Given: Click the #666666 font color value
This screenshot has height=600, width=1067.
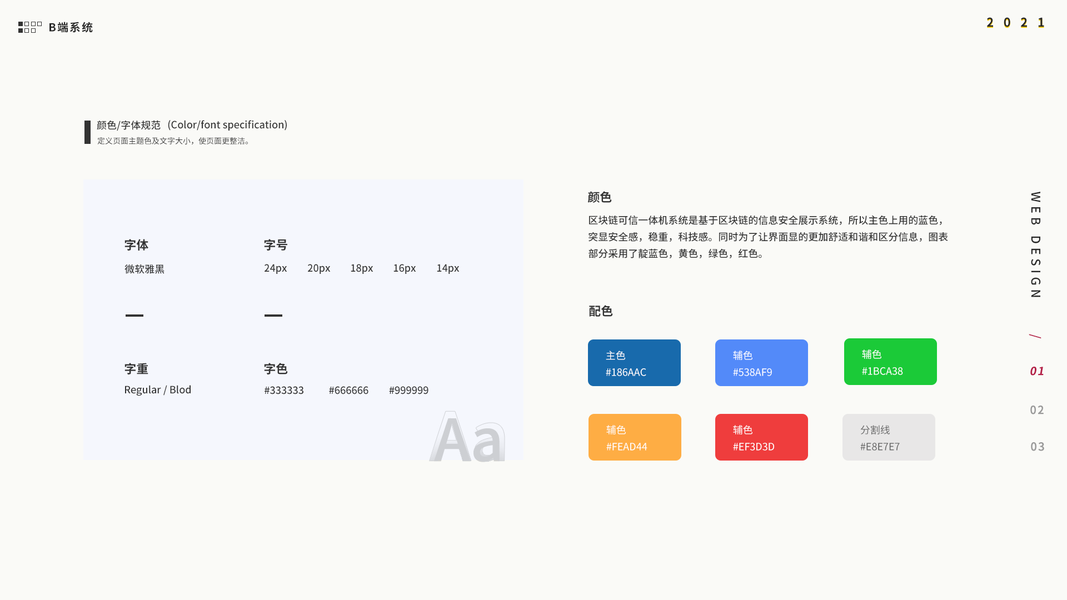Looking at the screenshot, I should point(348,390).
